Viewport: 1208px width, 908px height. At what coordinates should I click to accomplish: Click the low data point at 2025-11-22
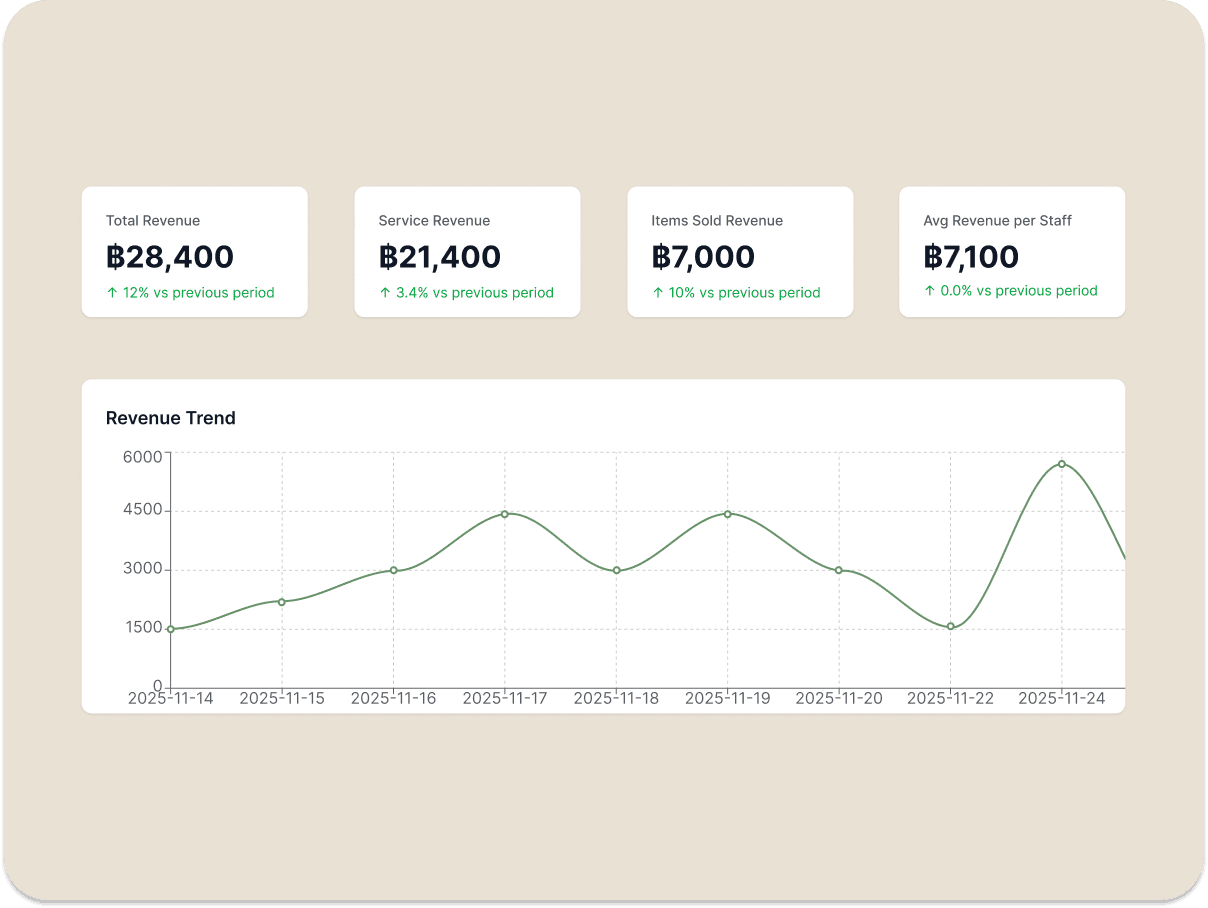coord(950,625)
